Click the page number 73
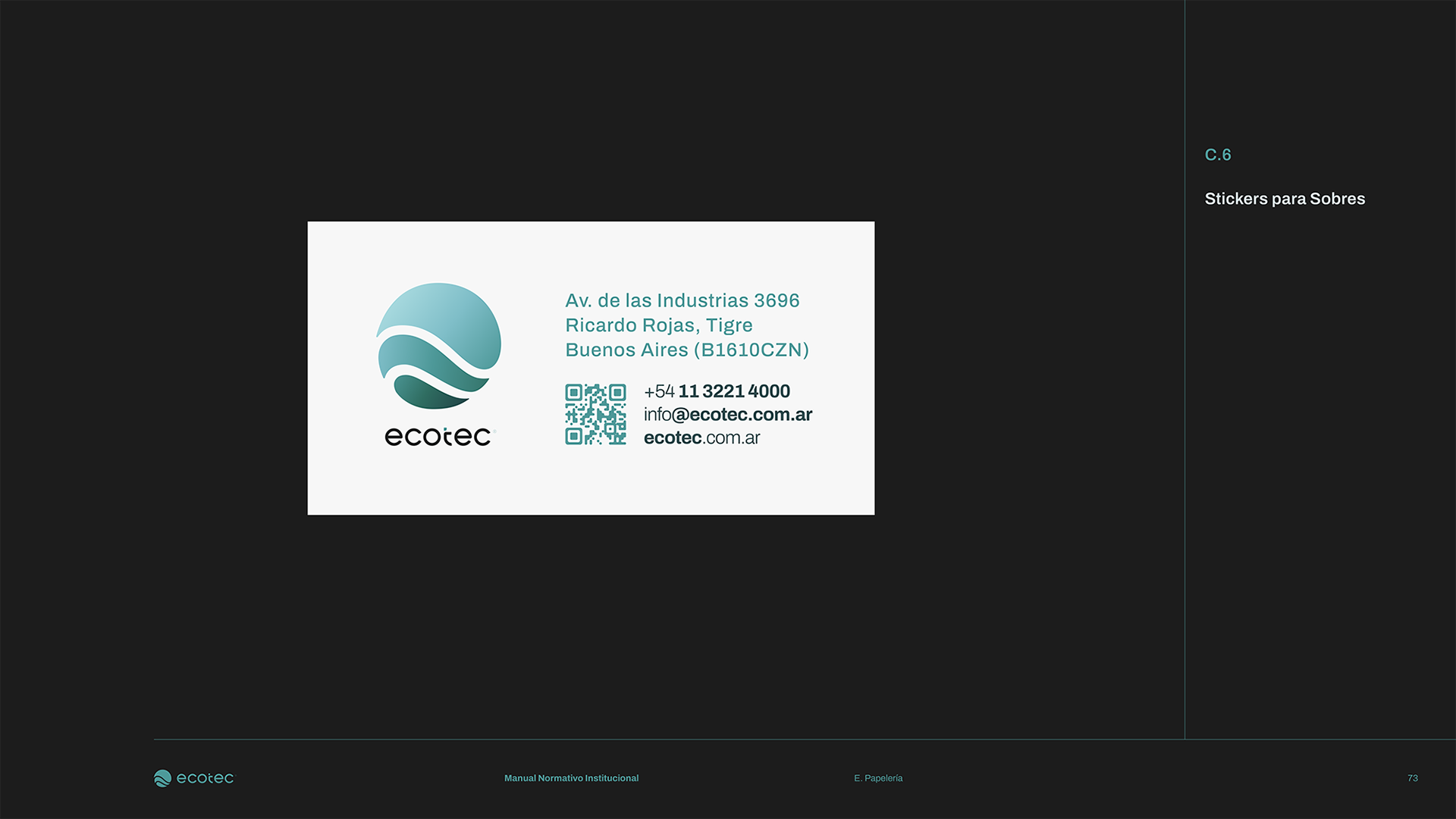The image size is (1456, 819). tap(1412, 778)
